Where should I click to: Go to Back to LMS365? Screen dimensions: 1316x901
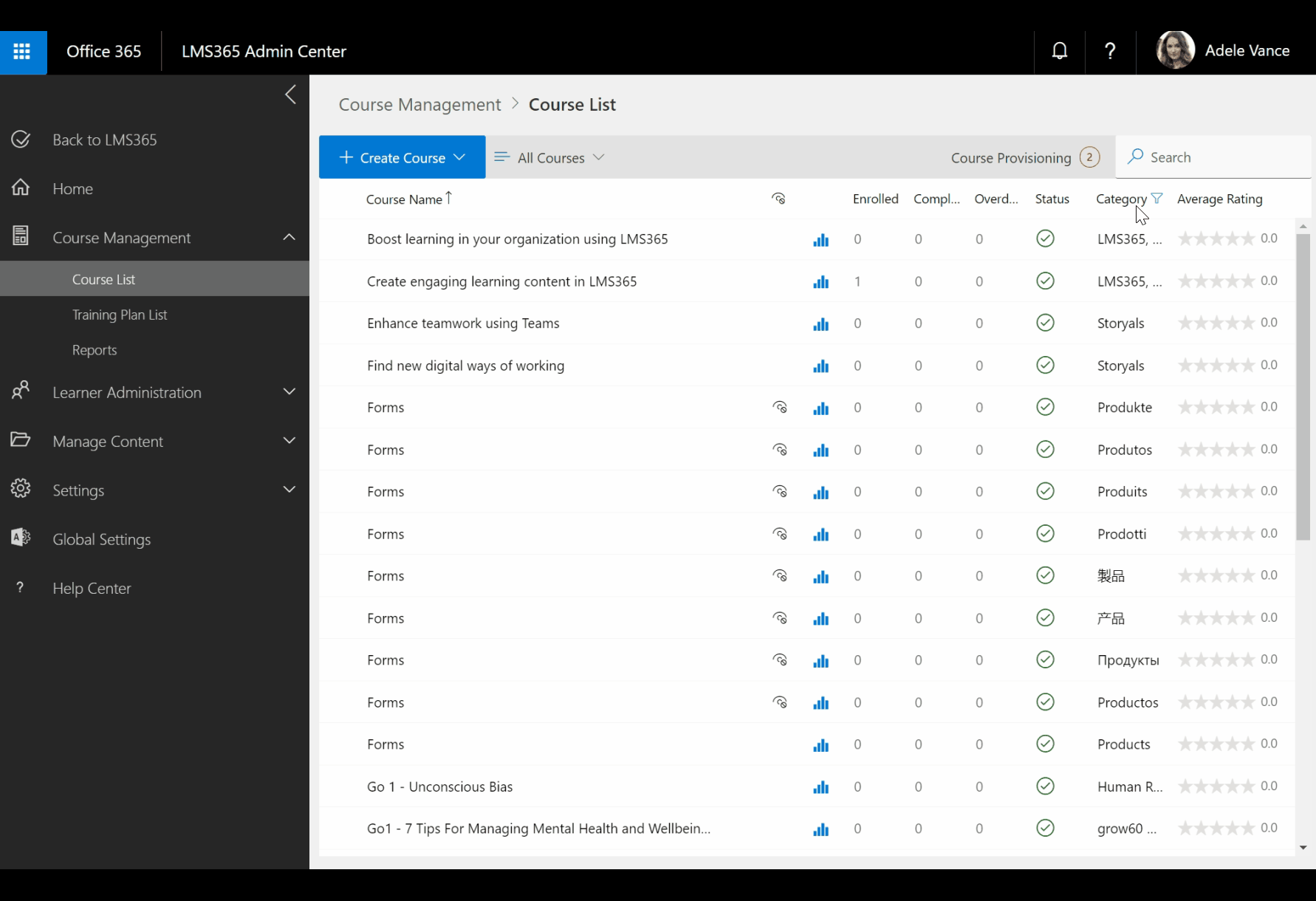tap(104, 140)
